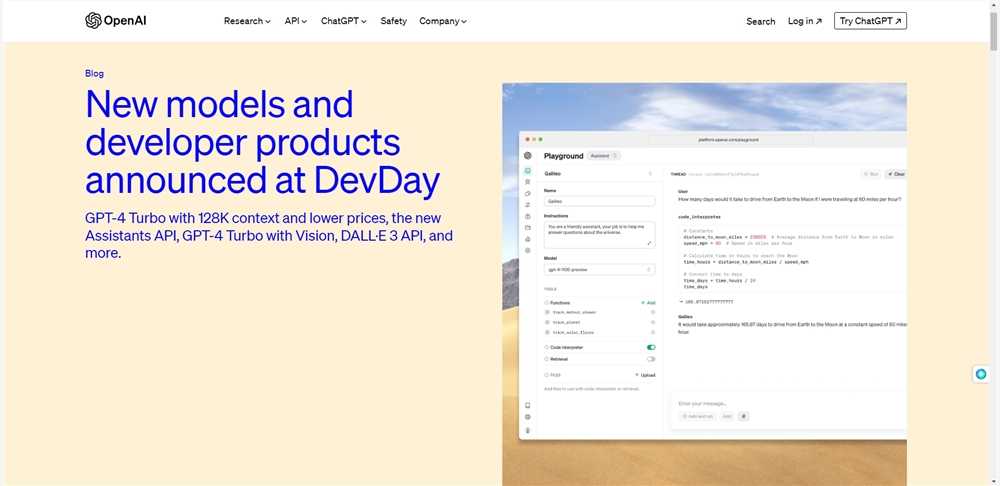Screen dimensions: 1000x486
Task: Click the Try ChatGPT button
Action: tap(871, 21)
